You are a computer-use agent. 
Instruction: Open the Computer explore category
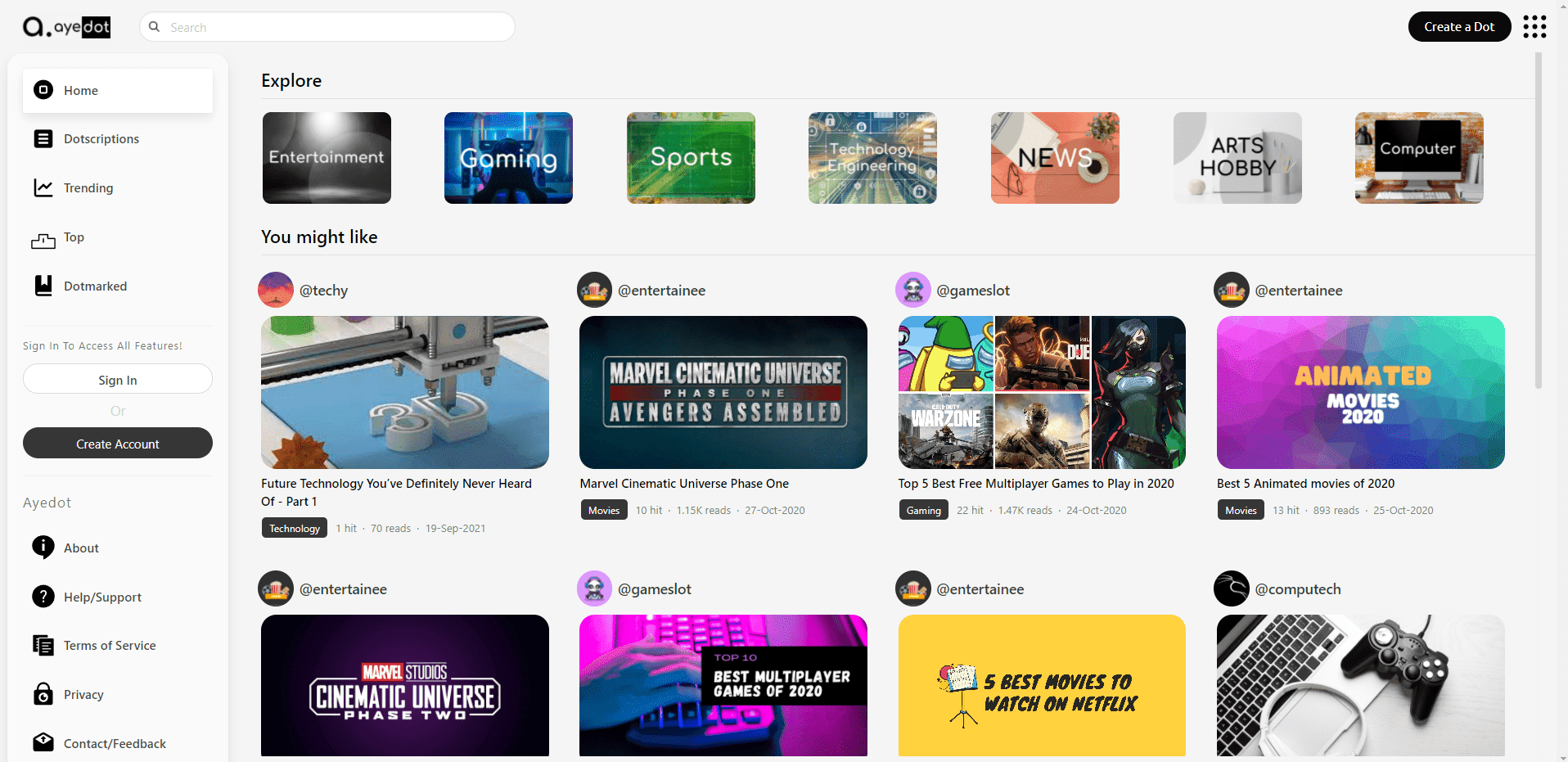click(x=1419, y=158)
